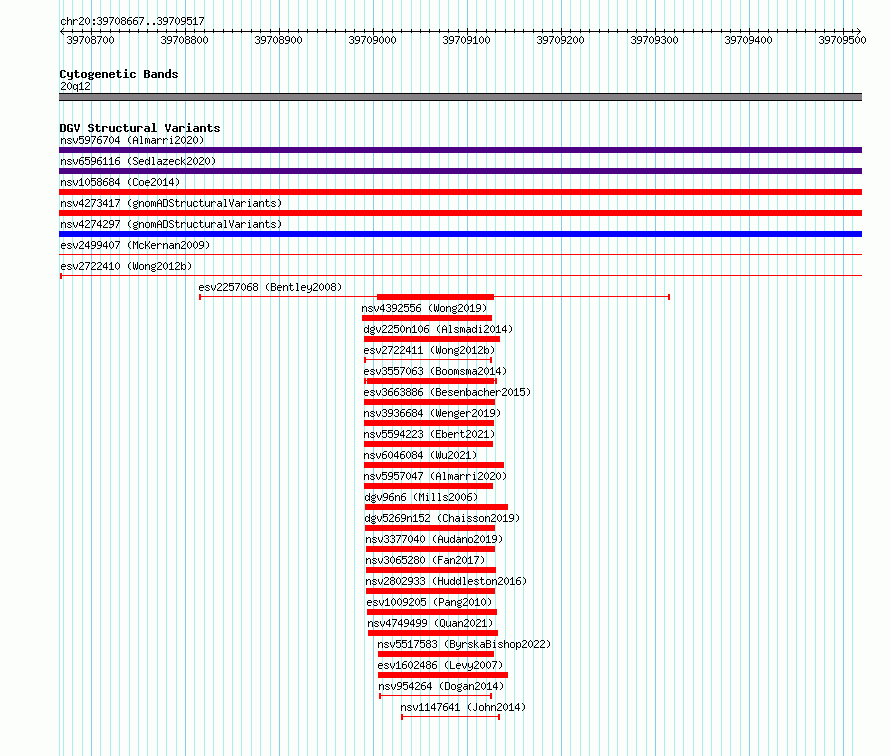Click the purple bar under nsv5976704
The image size is (890, 756).
click(x=460, y=150)
